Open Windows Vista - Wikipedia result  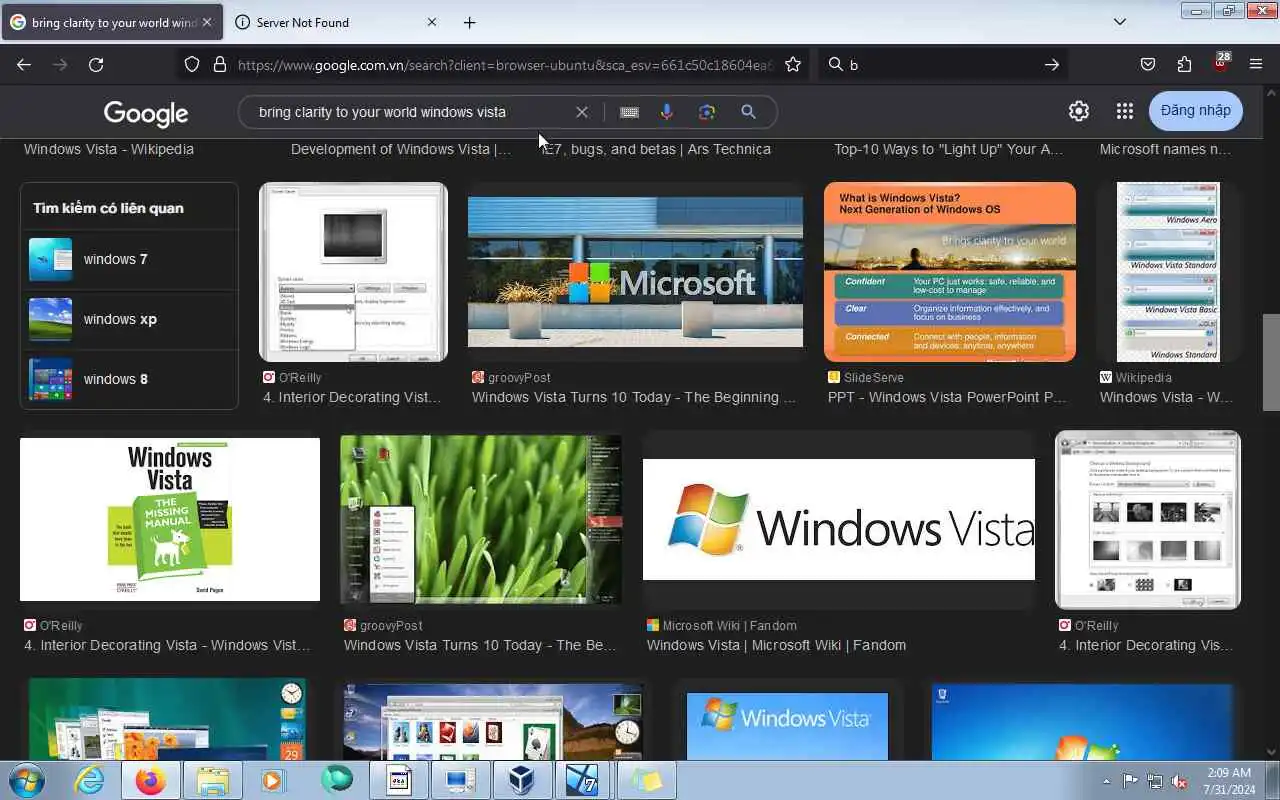(109, 149)
